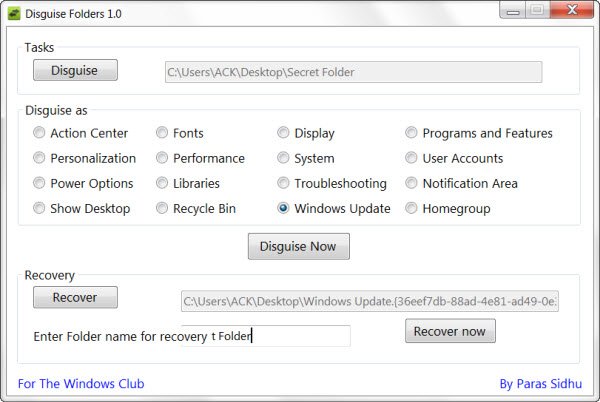Click the folder name for recovery text field
Viewport: 600px width, 402px height.
pyautogui.click(x=266, y=336)
